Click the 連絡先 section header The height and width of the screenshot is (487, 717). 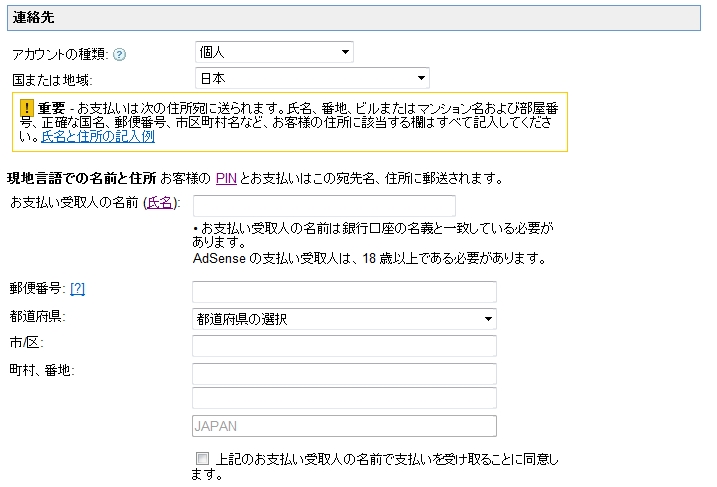354,18
